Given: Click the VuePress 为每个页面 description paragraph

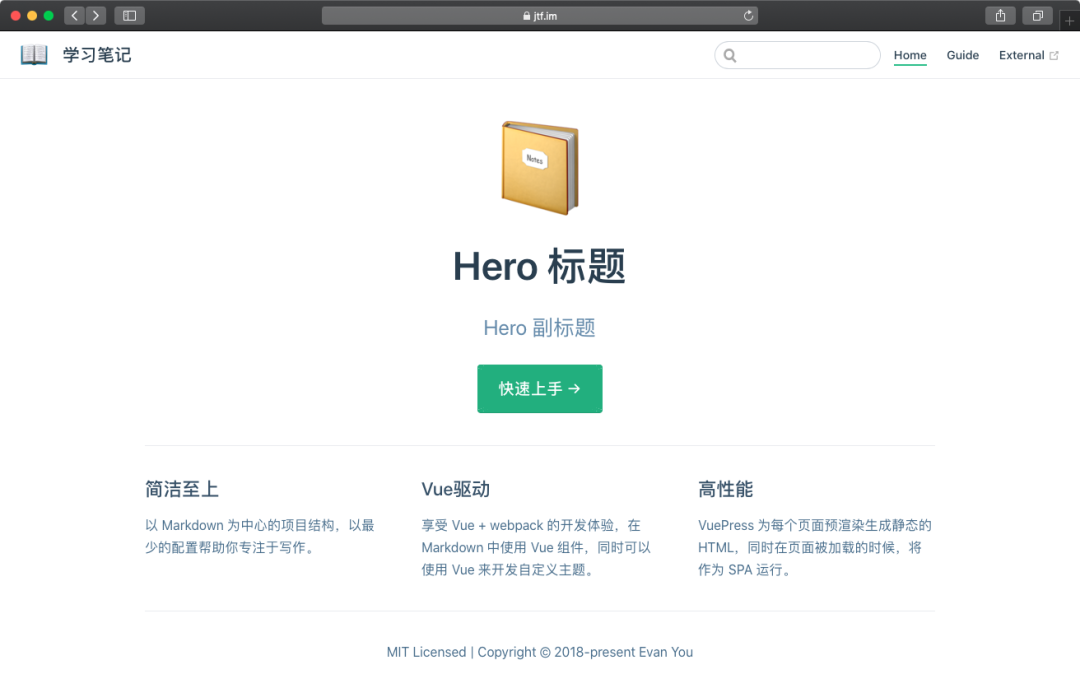Looking at the screenshot, I should (x=815, y=548).
